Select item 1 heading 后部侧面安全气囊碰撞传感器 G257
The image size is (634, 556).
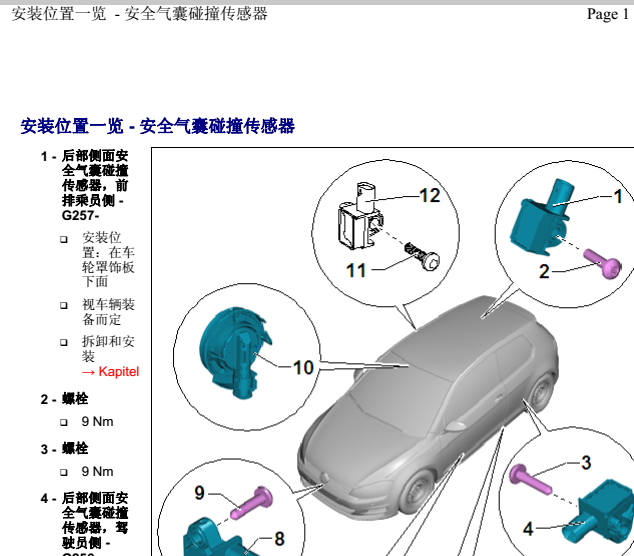(x=95, y=186)
